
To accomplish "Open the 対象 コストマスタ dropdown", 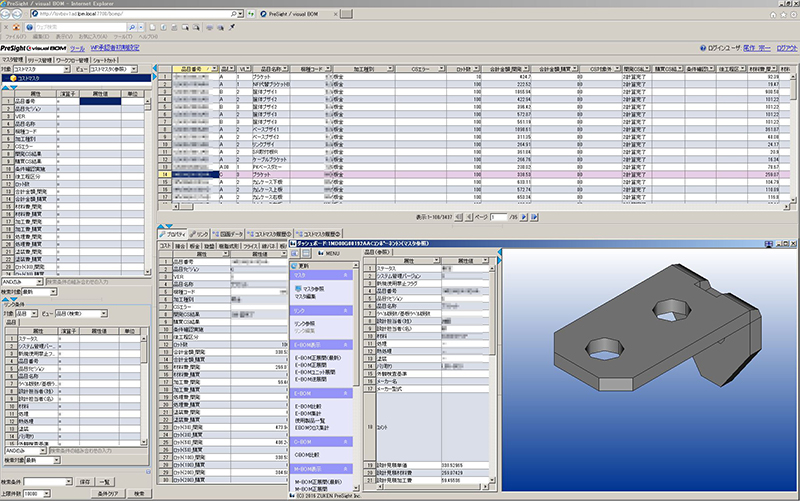I will pos(66,69).
